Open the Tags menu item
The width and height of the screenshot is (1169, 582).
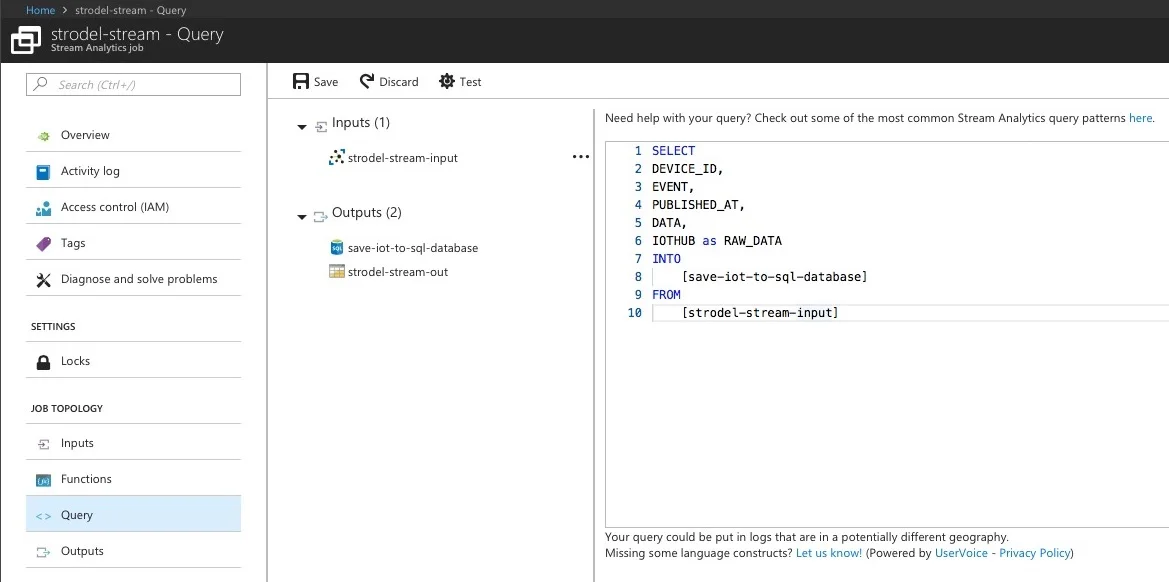[x=133, y=243]
